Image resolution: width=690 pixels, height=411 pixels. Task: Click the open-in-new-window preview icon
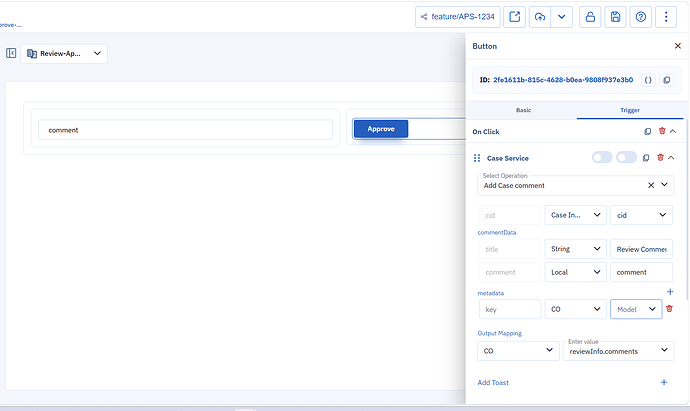pos(514,17)
